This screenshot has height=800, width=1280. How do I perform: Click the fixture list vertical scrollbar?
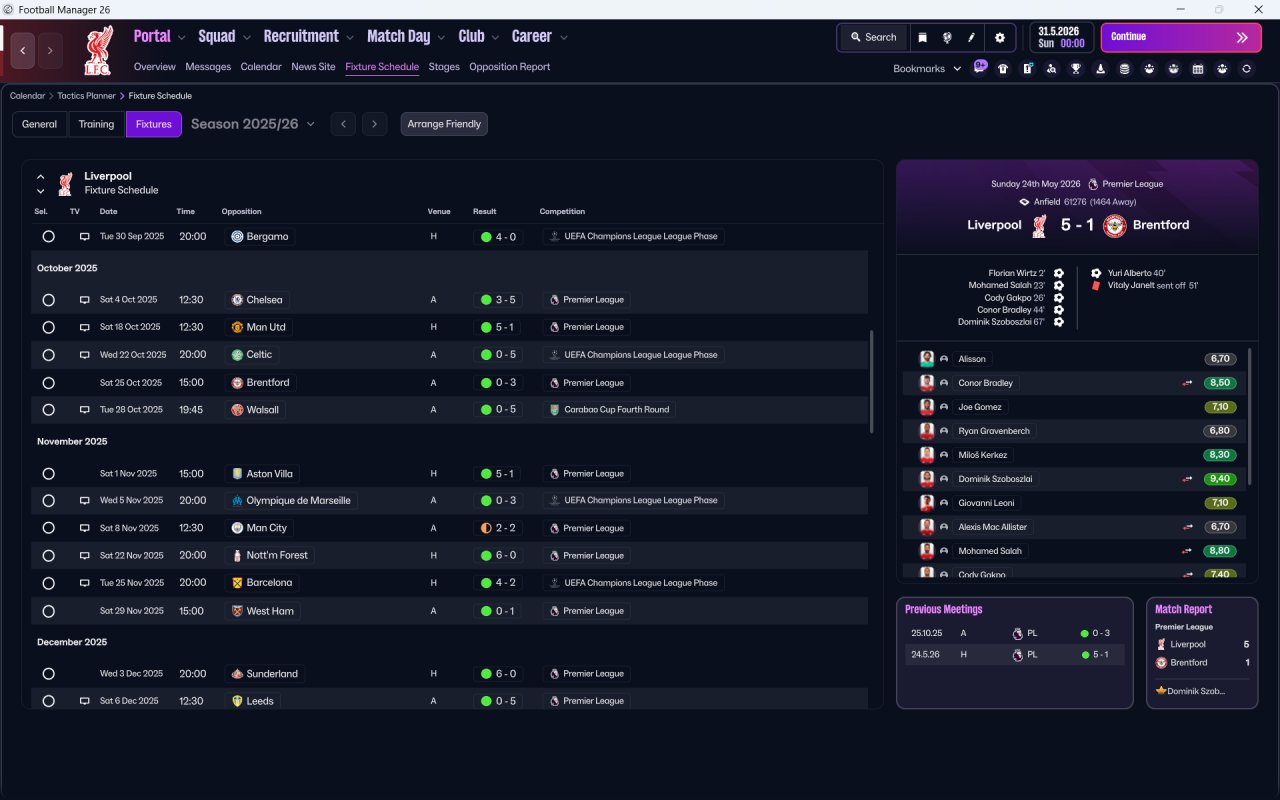[x=872, y=381]
